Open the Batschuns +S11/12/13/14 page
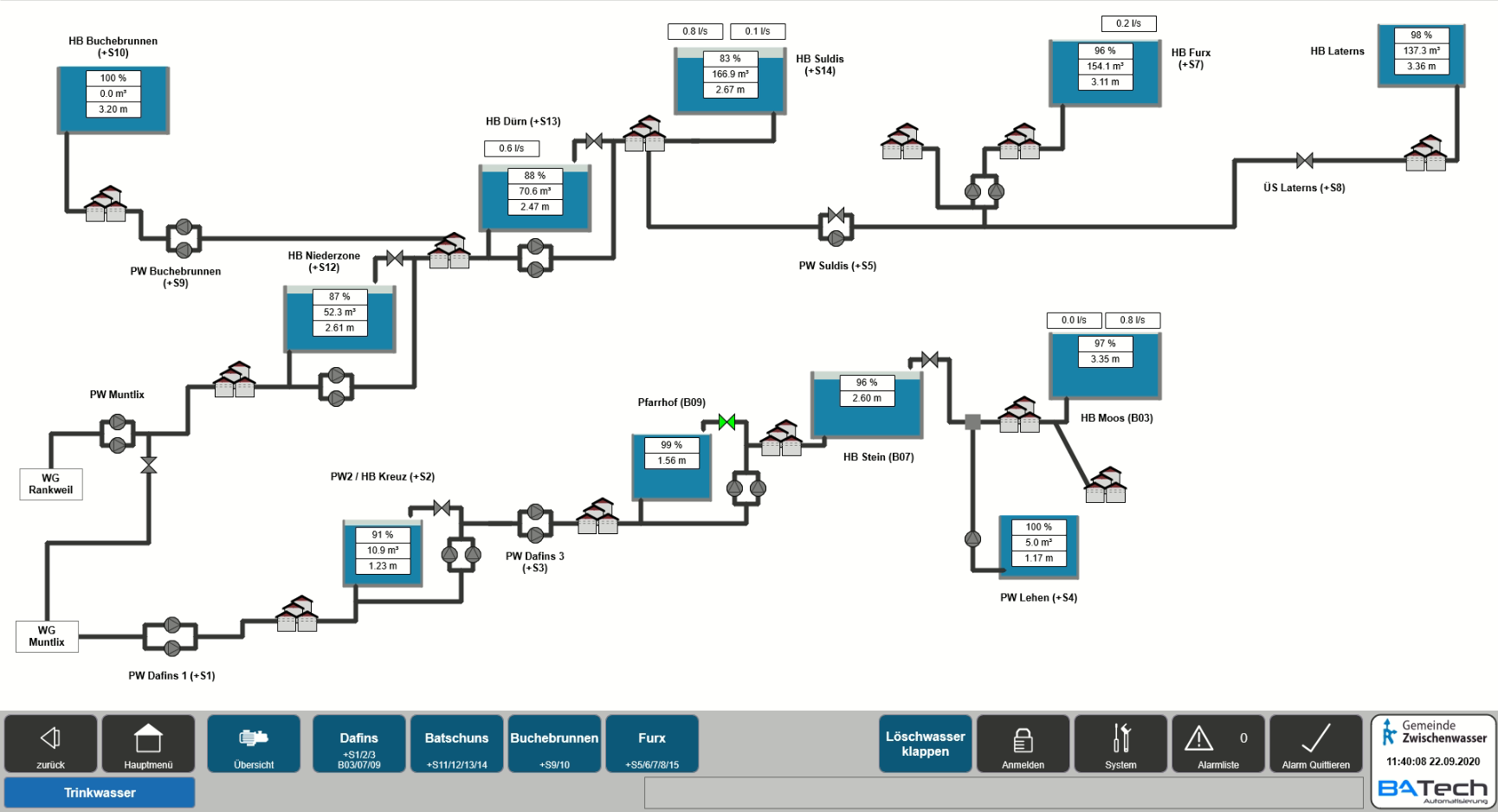1498x812 pixels. pyautogui.click(x=456, y=743)
